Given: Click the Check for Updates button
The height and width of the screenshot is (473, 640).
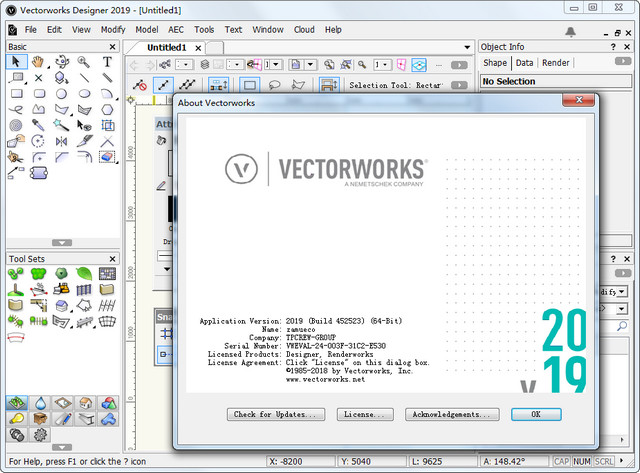Looking at the screenshot, I should click(274, 414).
